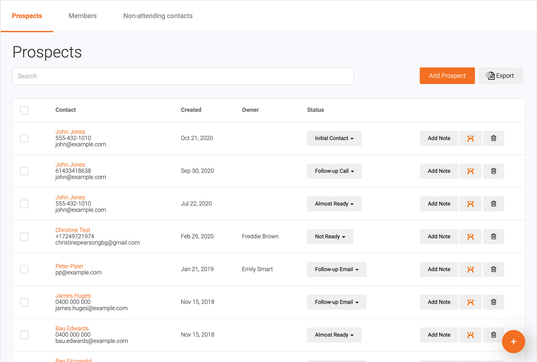Click trash icon in James Huges row
Screen dimensions: 537x362
click(494, 302)
